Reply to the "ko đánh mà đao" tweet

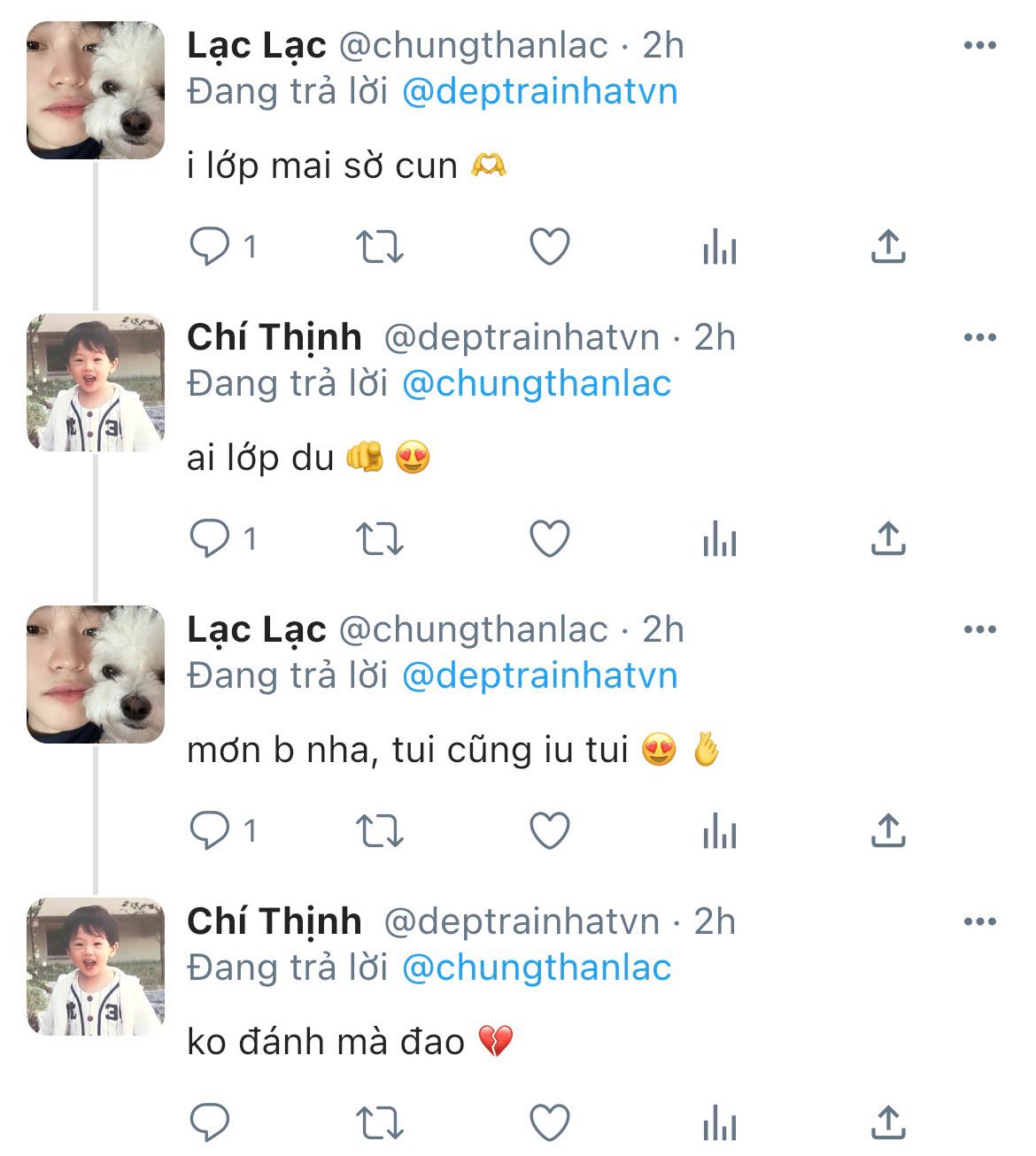[211, 1122]
